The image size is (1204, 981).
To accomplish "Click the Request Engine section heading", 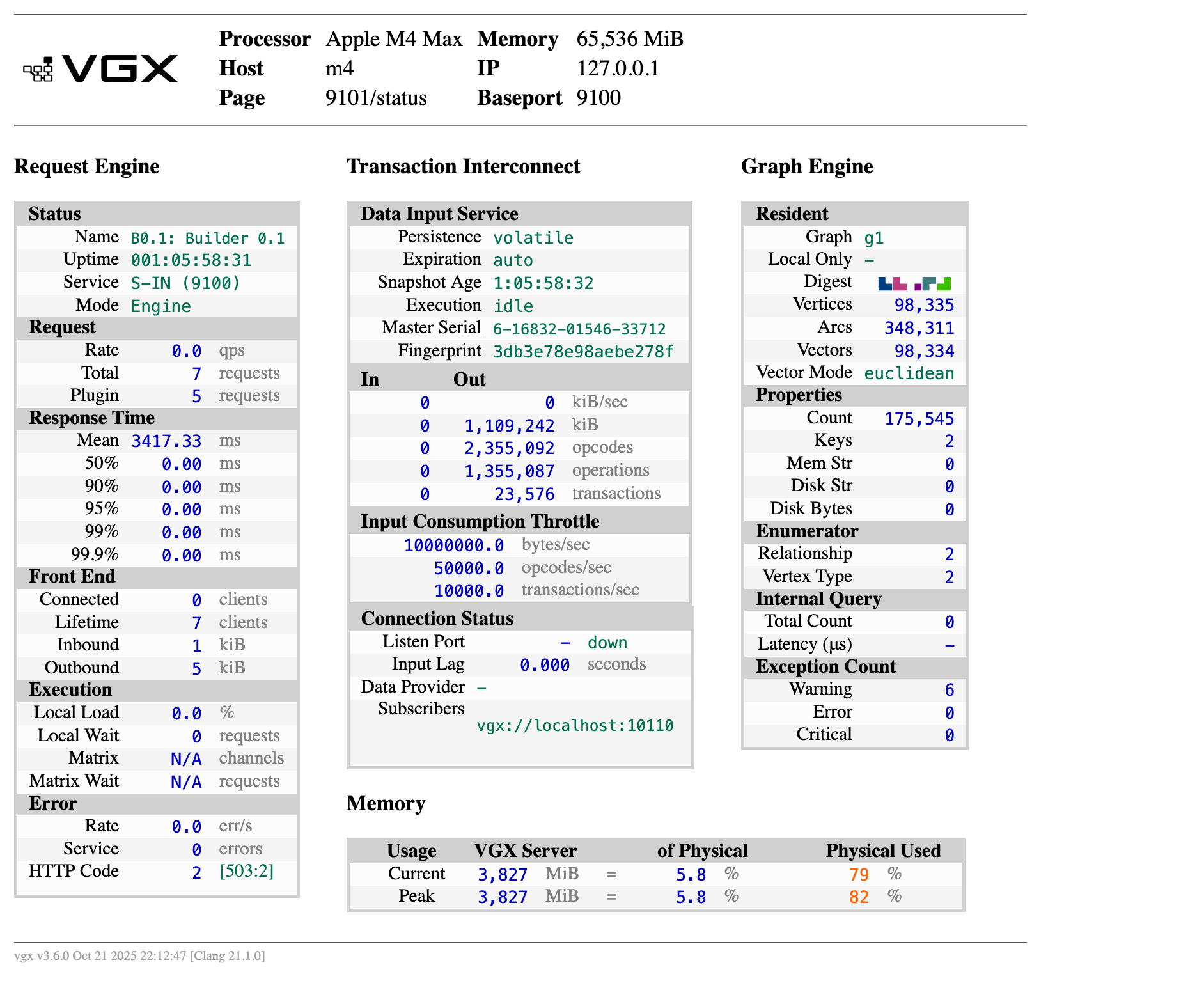I will click(x=87, y=166).
